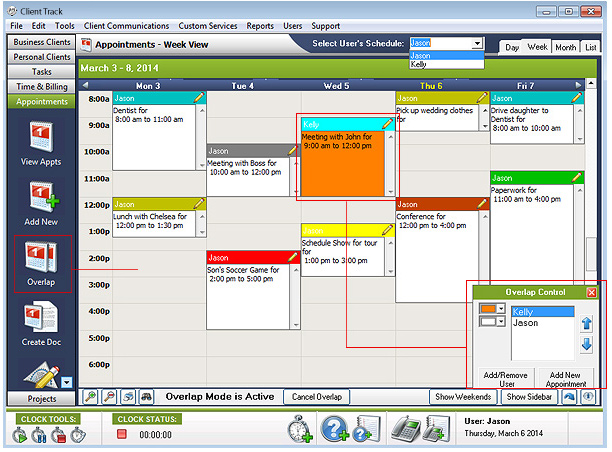The height and width of the screenshot is (452, 612).
Task: Open the Tasks sidebar section
Action: pyautogui.click(x=41, y=71)
